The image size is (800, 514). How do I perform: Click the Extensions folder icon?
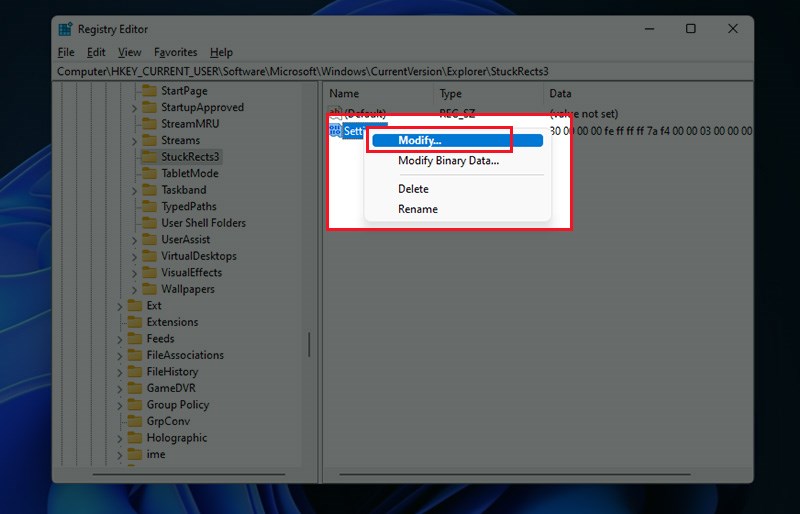(x=135, y=322)
